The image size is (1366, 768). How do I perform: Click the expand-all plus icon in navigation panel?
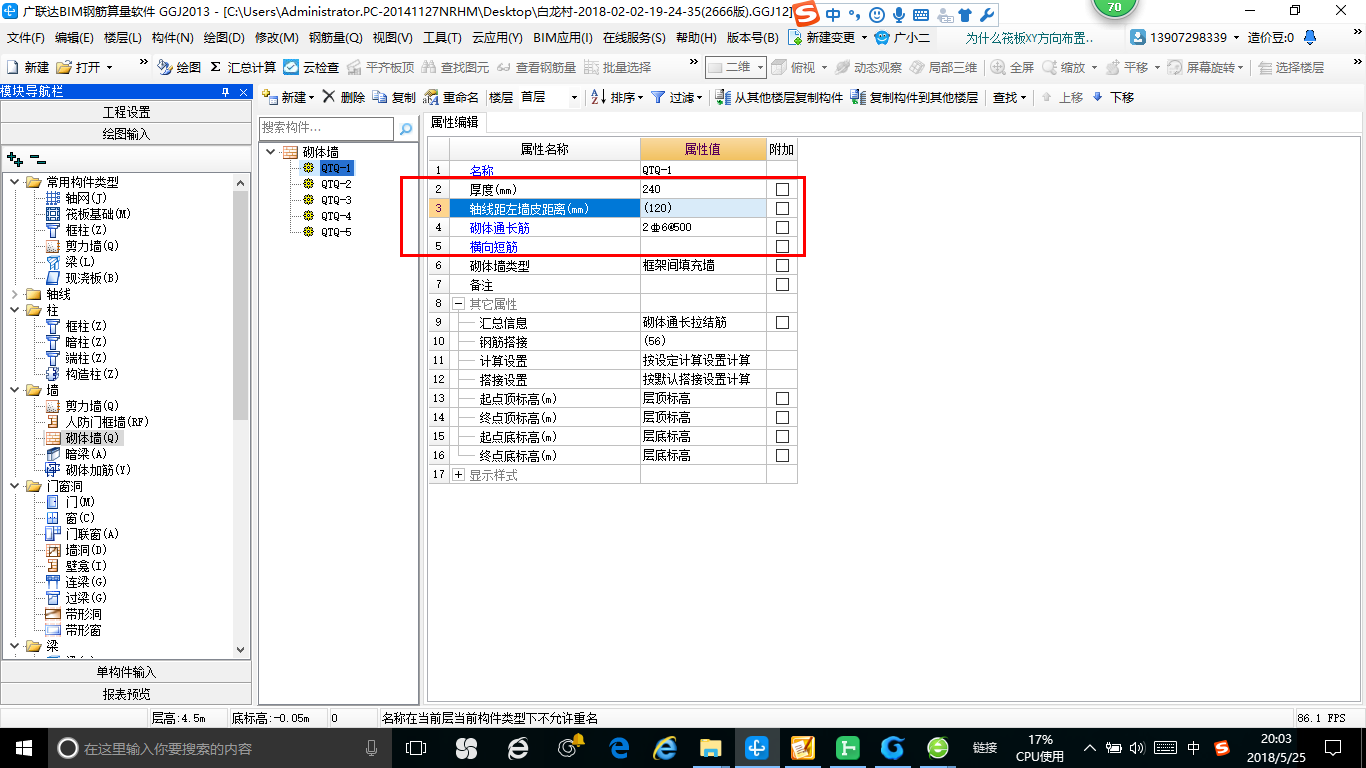click(14, 158)
